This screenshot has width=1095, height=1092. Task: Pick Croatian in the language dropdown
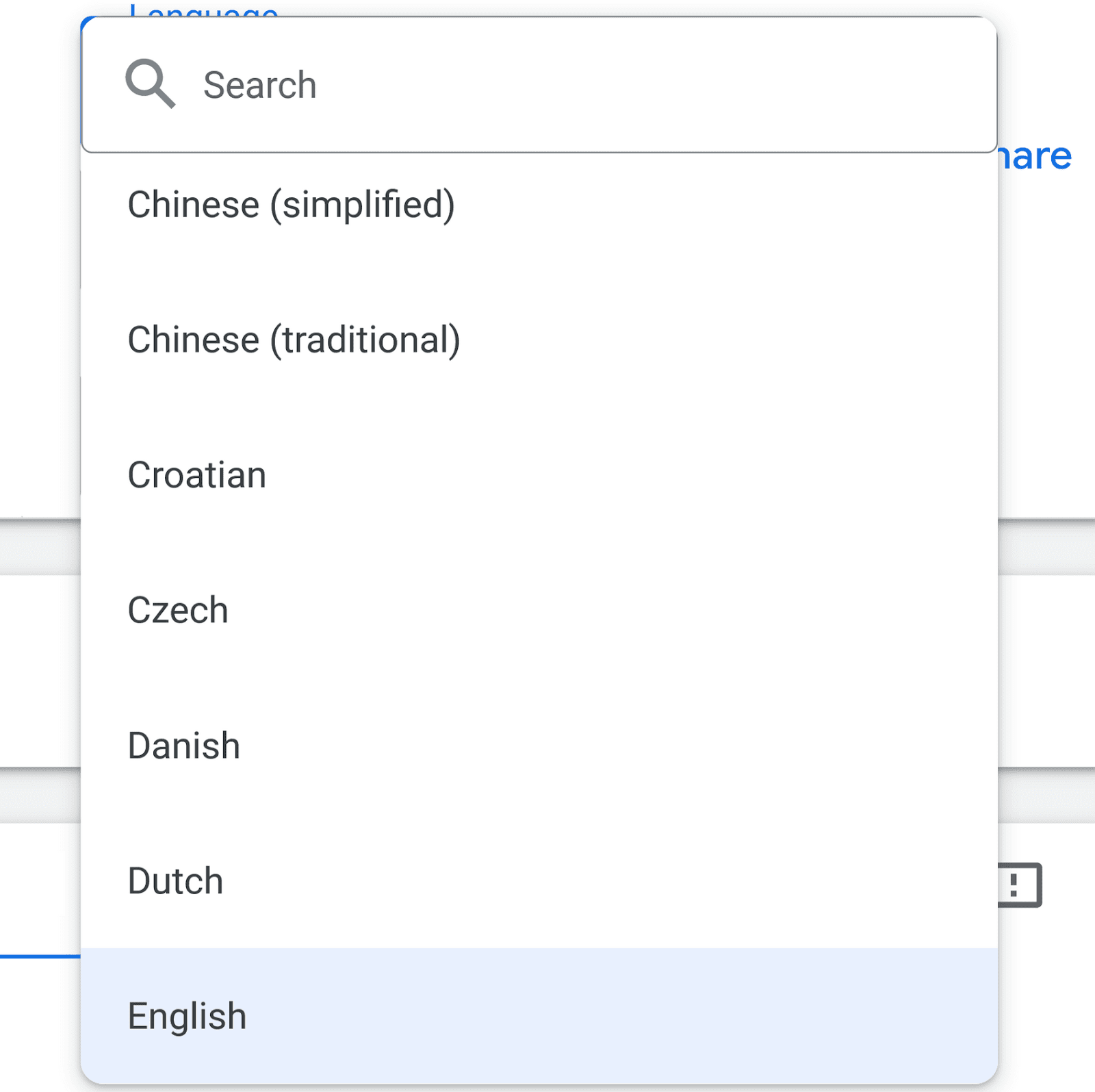pos(196,474)
